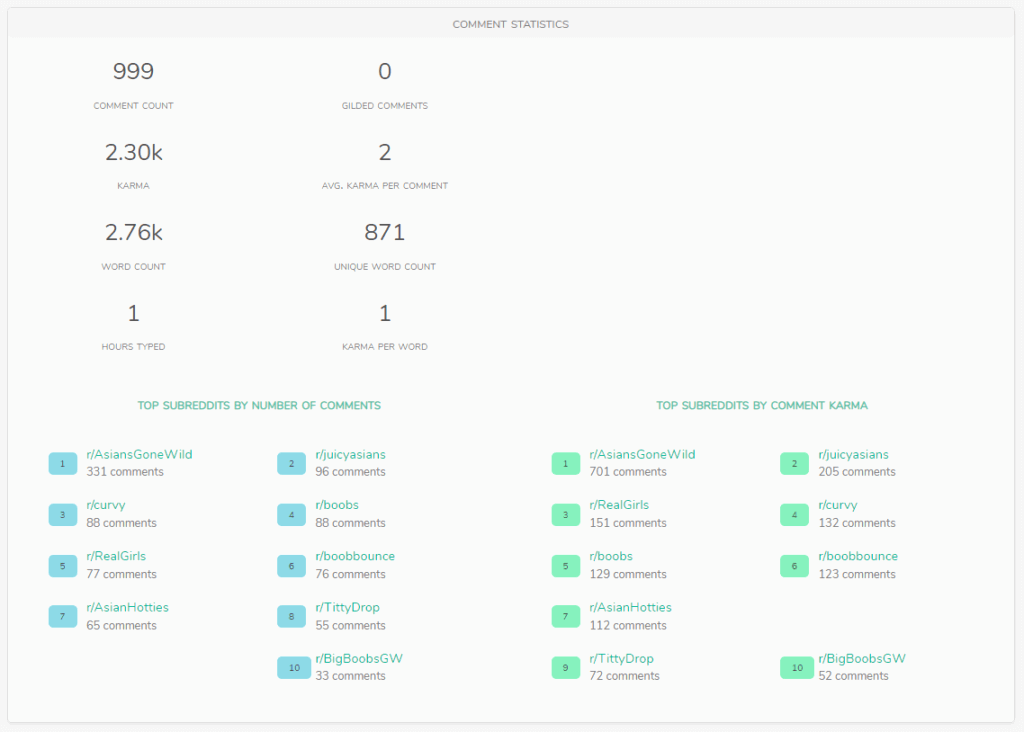Open r/AsiansGoneWild in the comment karma list
The height and width of the screenshot is (732, 1024).
pos(642,454)
